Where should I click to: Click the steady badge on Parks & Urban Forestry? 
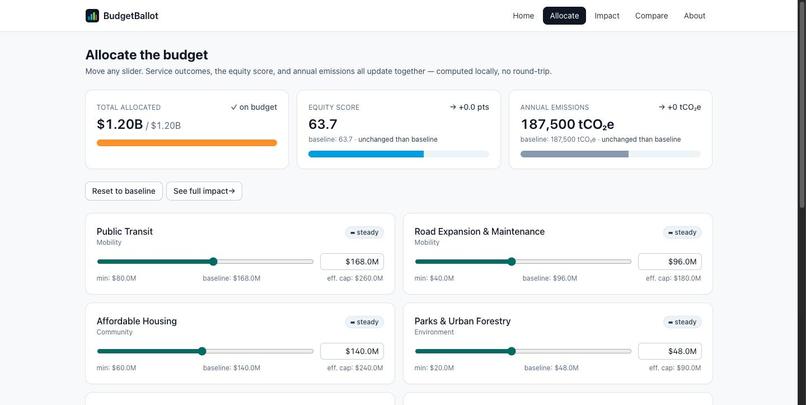(682, 322)
